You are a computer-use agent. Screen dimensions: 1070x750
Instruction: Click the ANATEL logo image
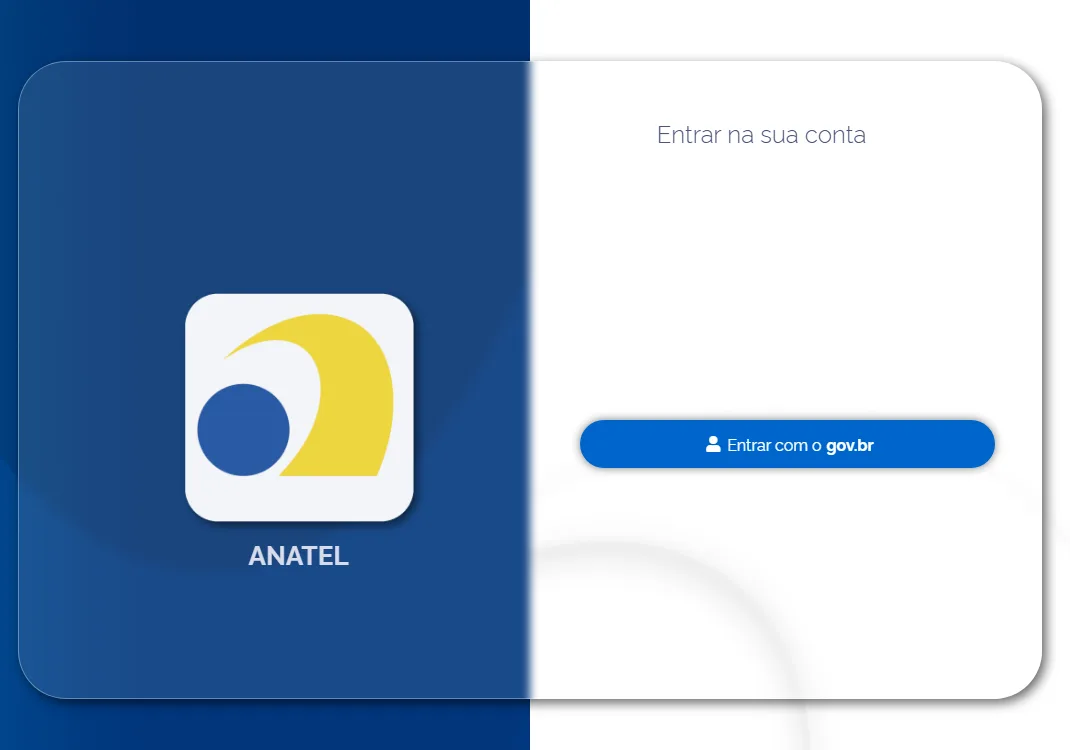tap(299, 407)
